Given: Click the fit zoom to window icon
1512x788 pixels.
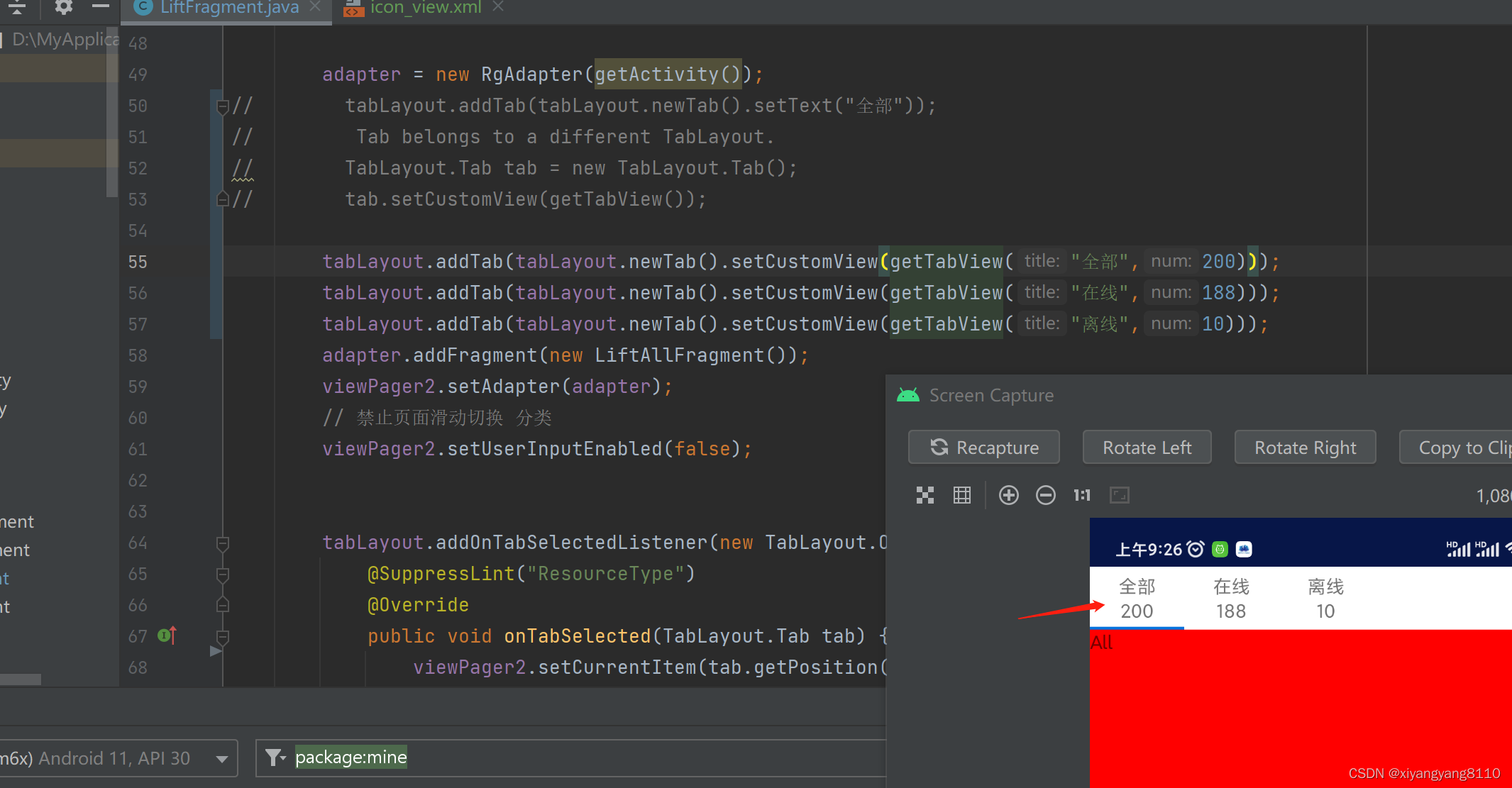Looking at the screenshot, I should 1119,495.
